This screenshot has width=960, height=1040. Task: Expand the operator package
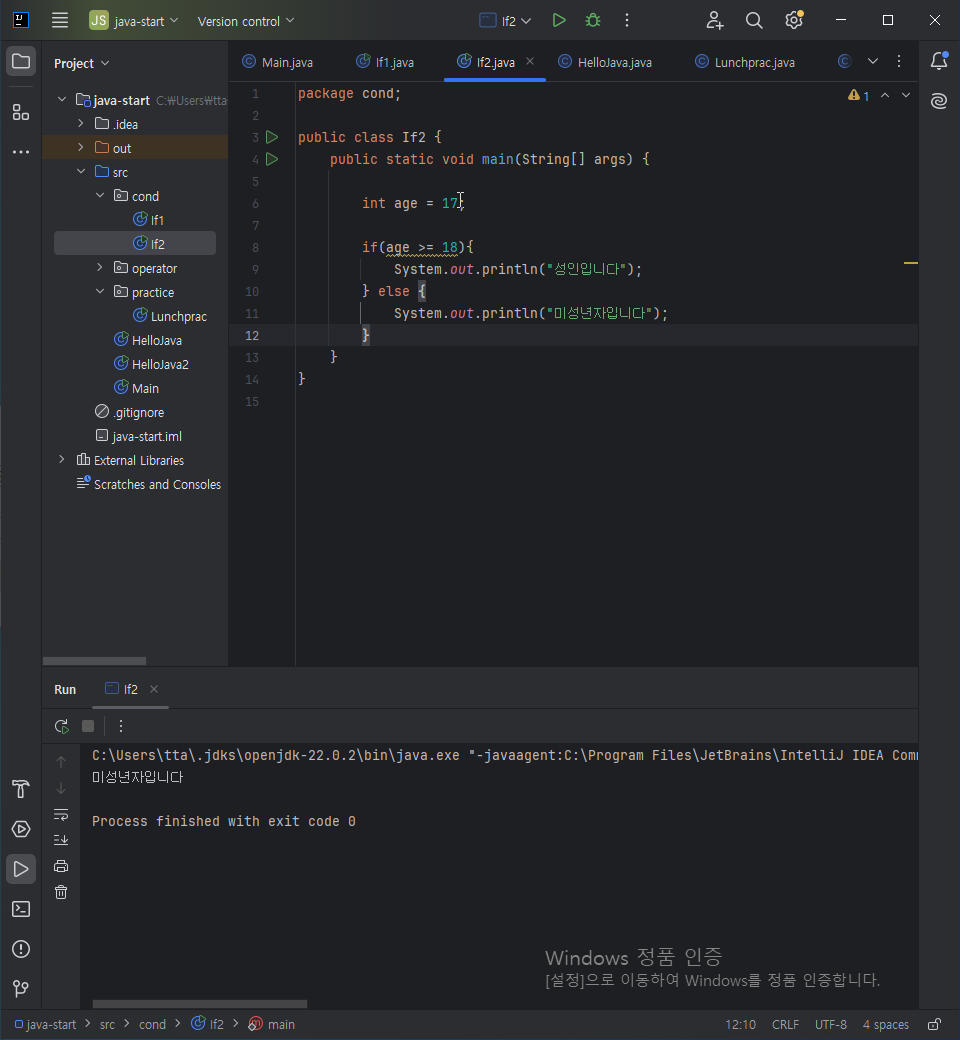click(100, 267)
